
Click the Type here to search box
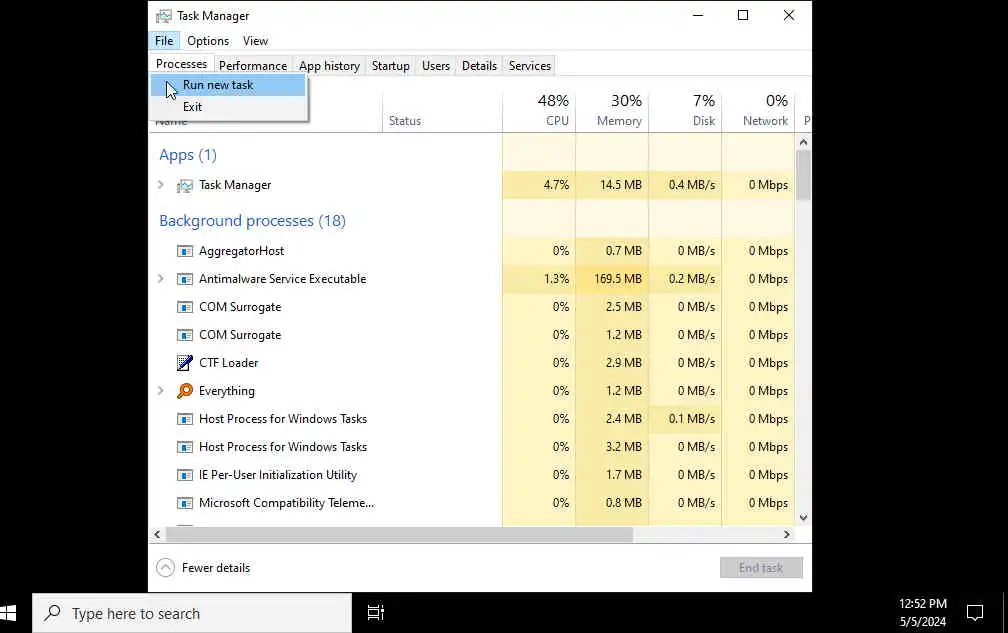(192, 613)
